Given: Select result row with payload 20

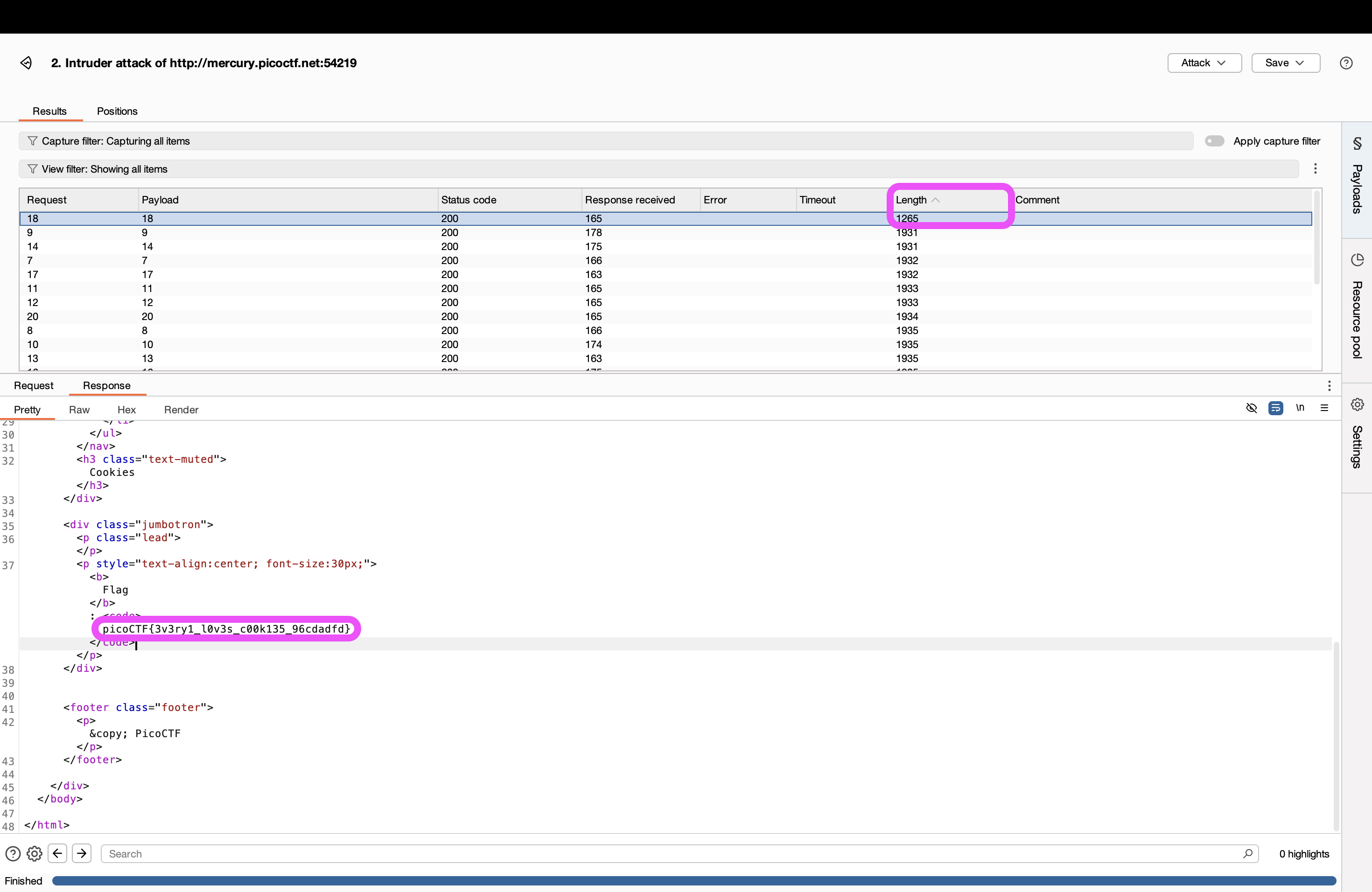Looking at the screenshot, I should pos(666,316).
